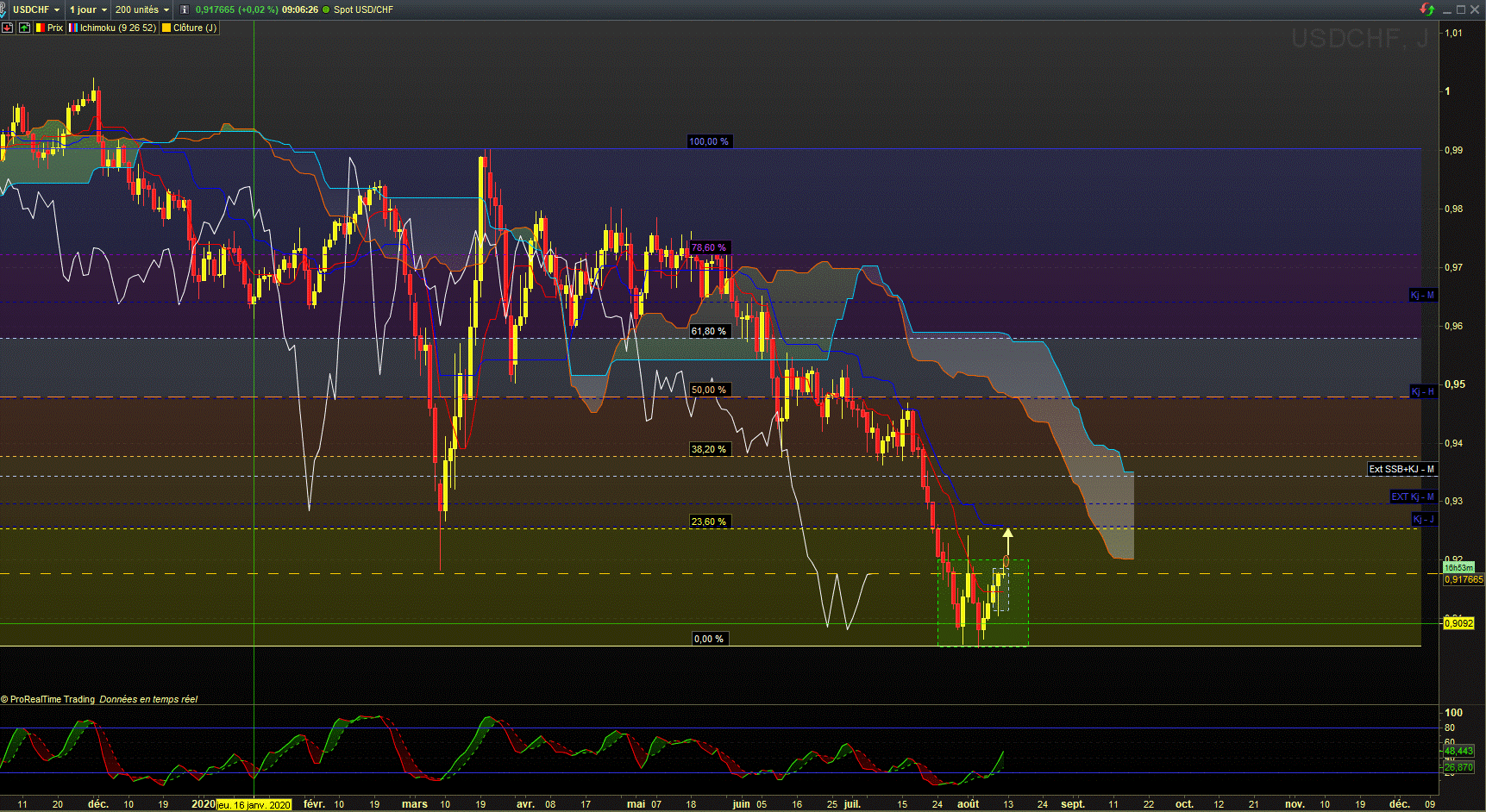Click the green up-arrow indicator icon
The height and width of the screenshot is (812, 1486).
click(24, 28)
